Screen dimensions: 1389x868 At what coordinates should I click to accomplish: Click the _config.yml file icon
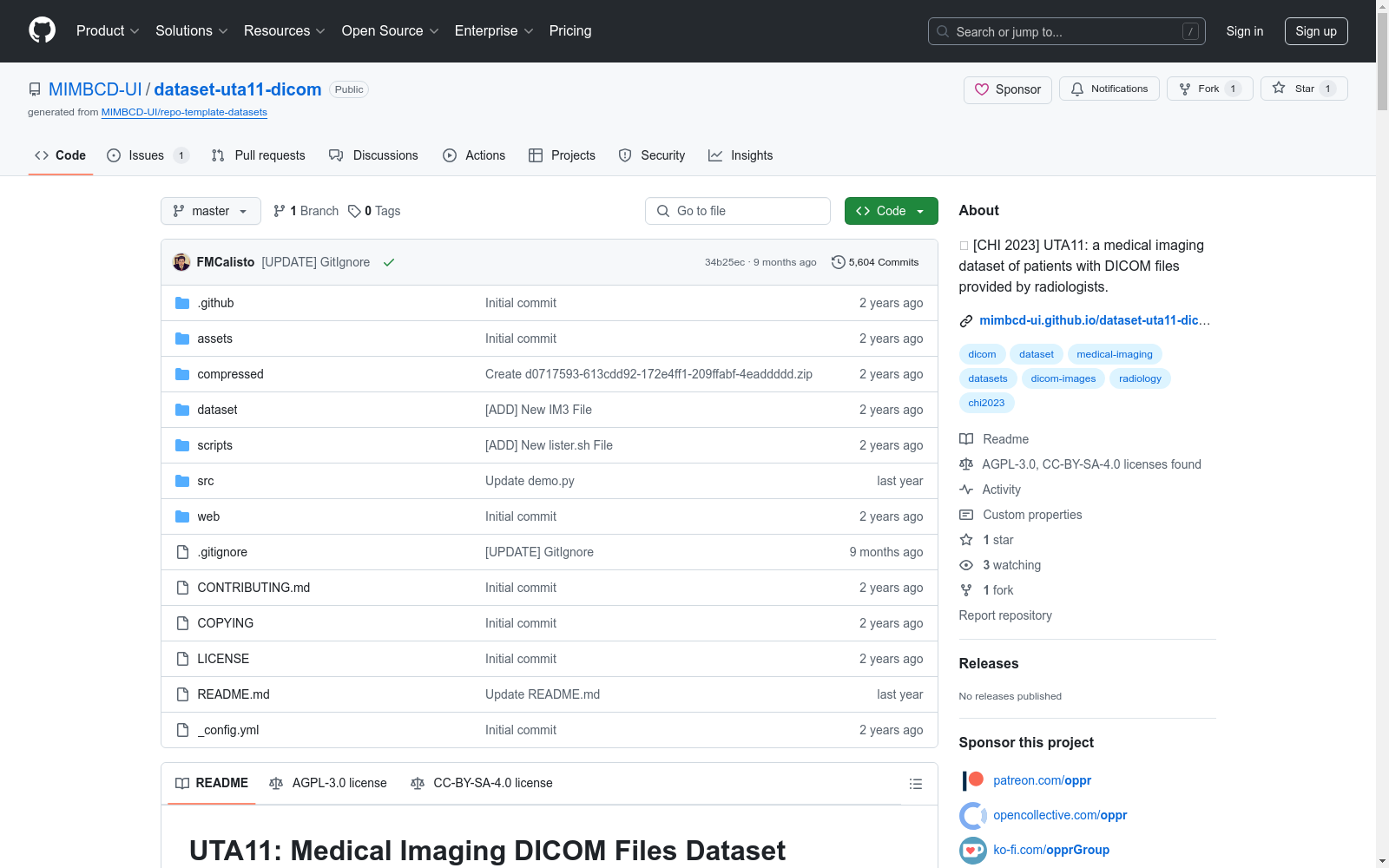(182, 730)
